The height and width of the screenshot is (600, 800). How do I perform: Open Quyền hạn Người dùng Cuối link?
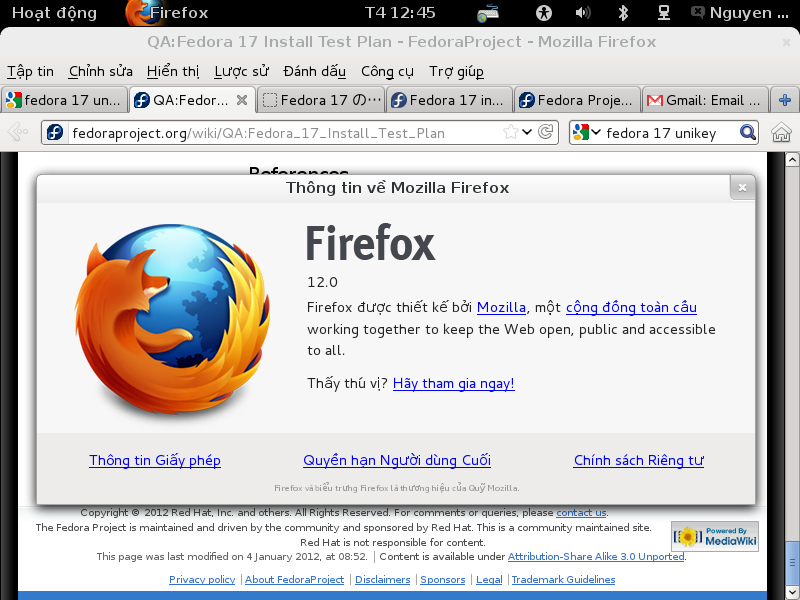point(397,460)
